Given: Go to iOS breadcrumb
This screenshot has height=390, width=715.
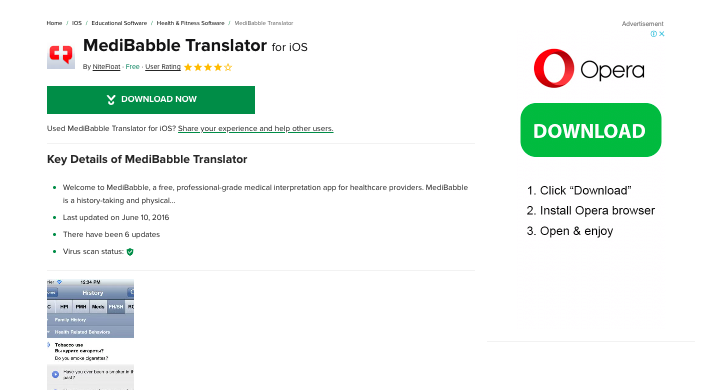Looking at the screenshot, I should point(77,23).
